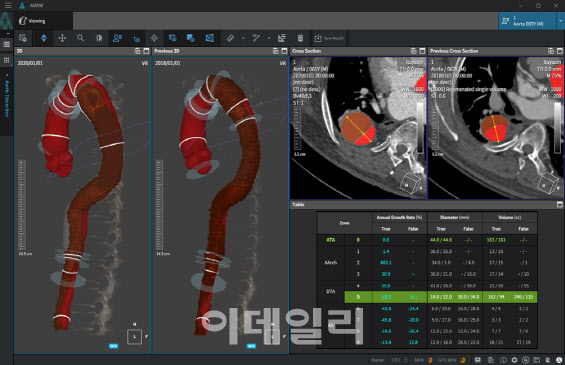Select highlighted zone 5 table row
This screenshot has width=565, height=365.
pos(441,297)
